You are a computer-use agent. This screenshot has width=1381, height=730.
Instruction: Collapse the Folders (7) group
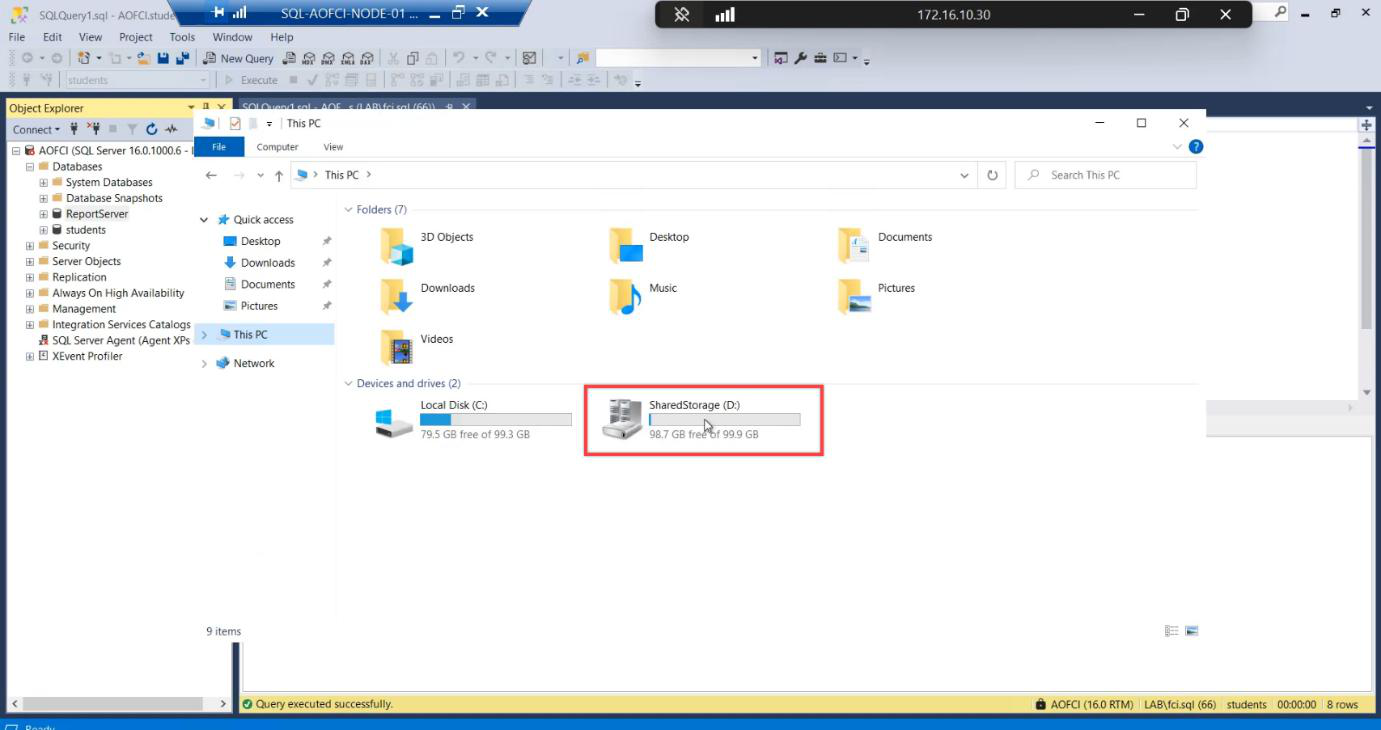(349, 210)
